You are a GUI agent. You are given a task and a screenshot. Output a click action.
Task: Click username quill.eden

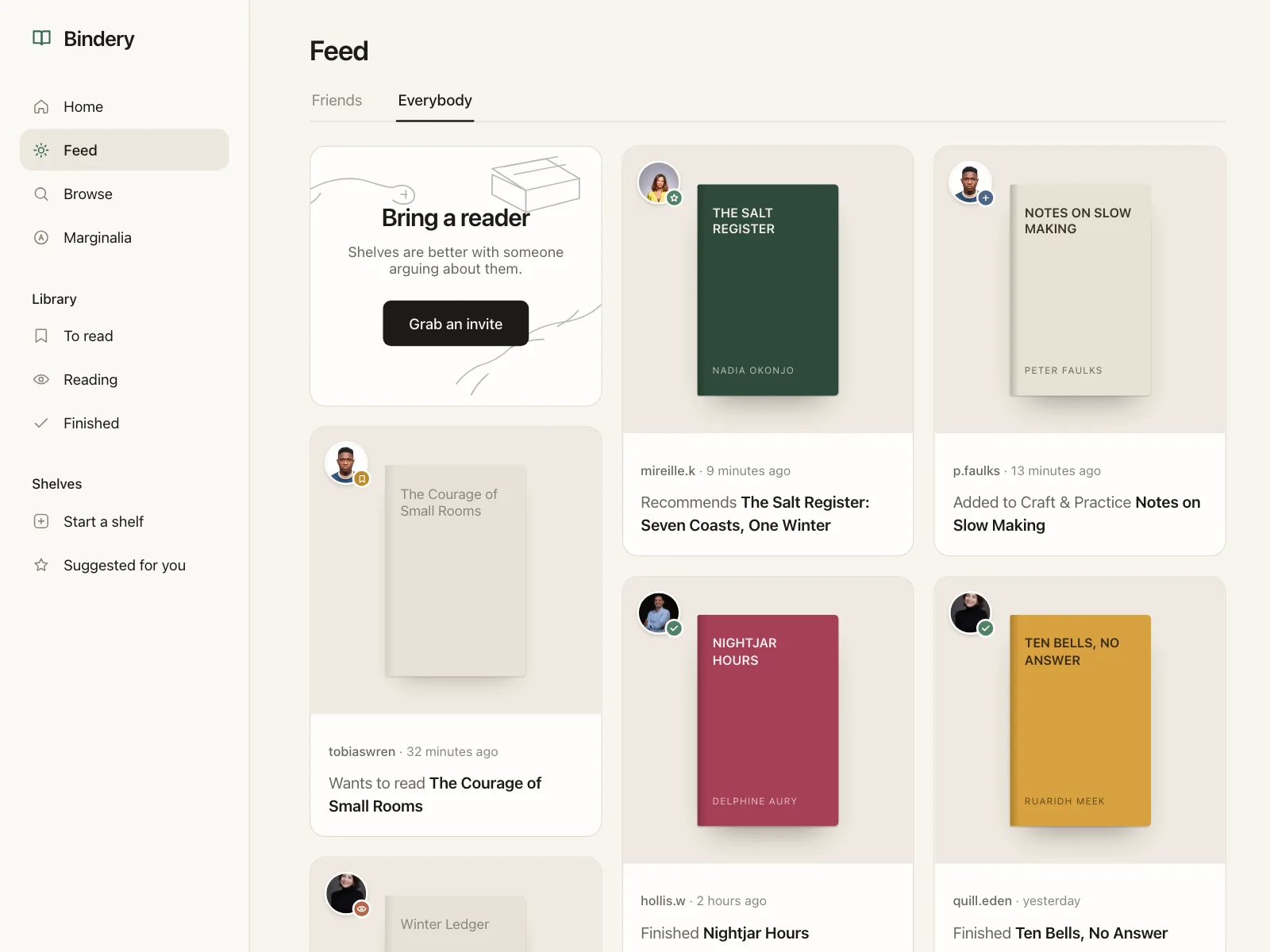983,900
